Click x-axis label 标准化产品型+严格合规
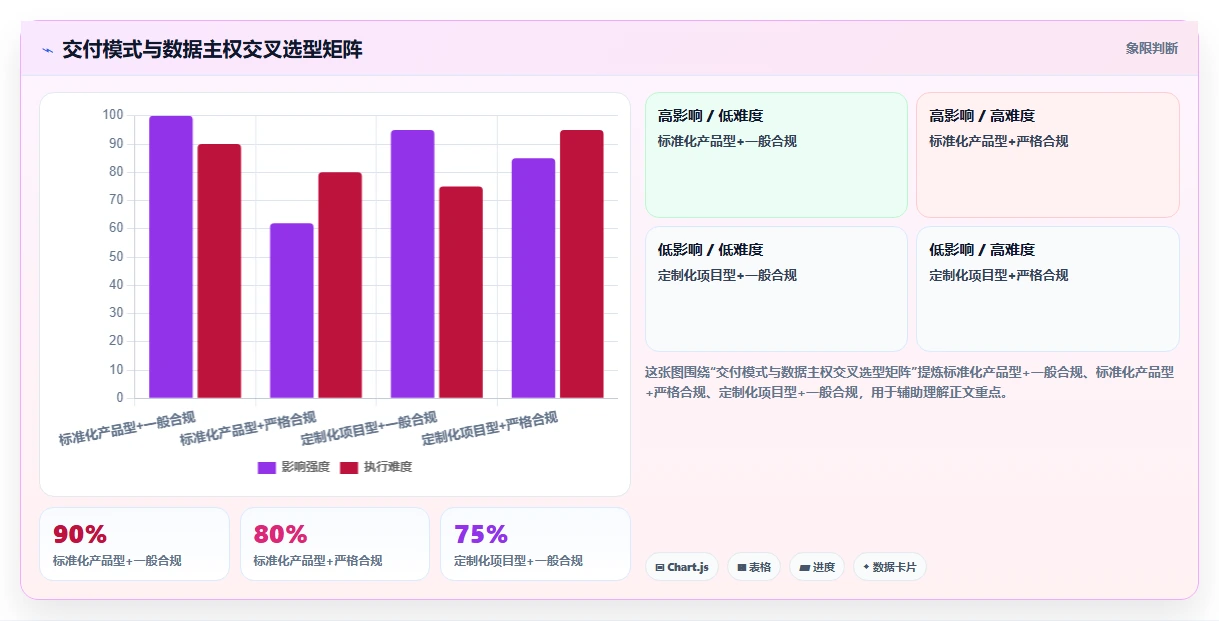The height and width of the screenshot is (621, 1219). click(x=248, y=427)
